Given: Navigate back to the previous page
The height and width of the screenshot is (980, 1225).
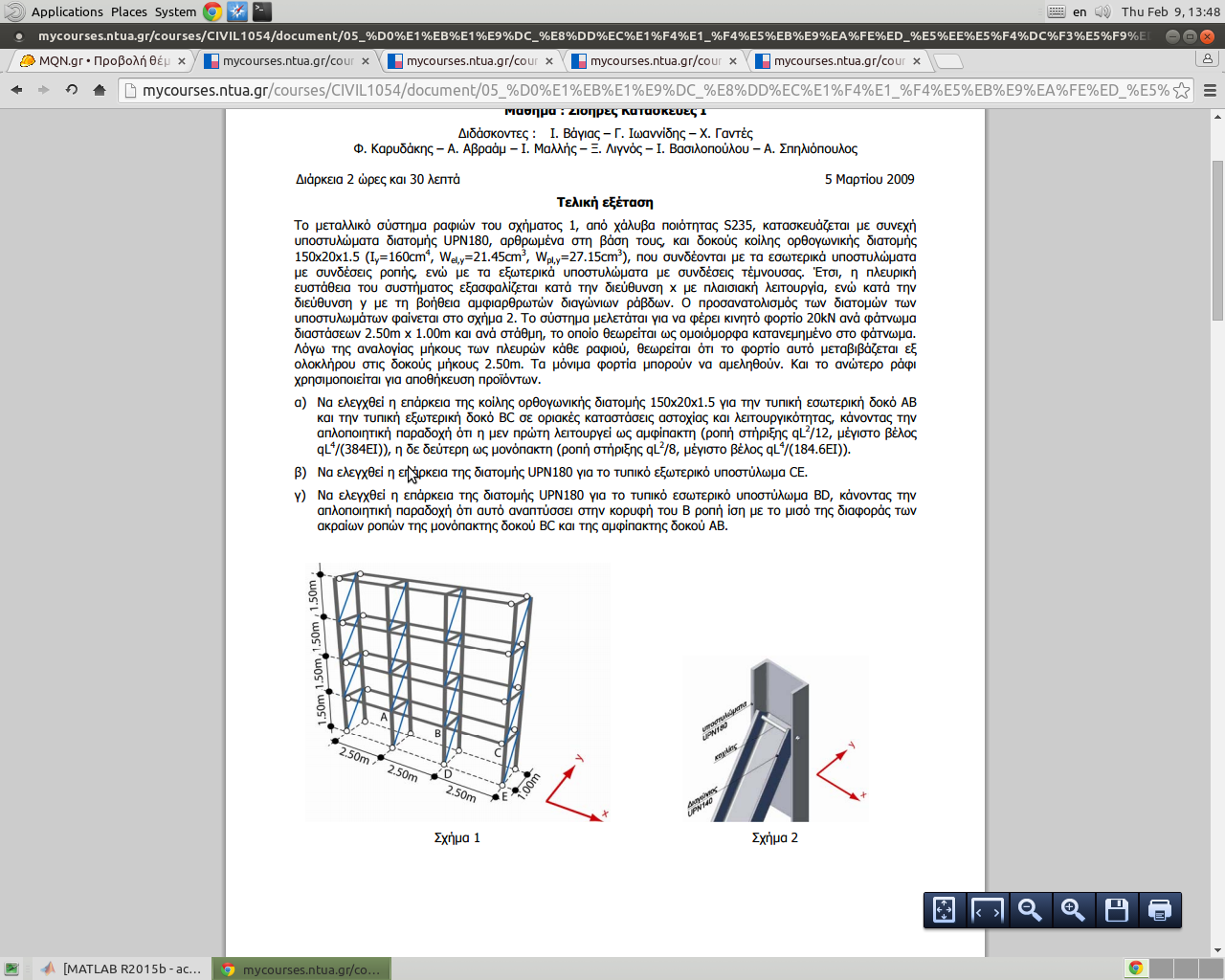Looking at the screenshot, I should point(16,90).
